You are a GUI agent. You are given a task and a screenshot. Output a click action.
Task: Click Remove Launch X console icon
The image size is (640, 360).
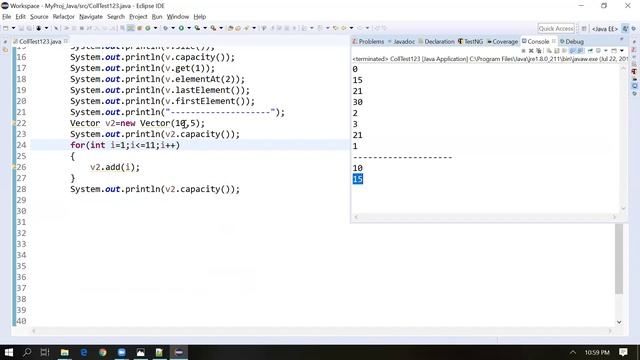(531, 51)
